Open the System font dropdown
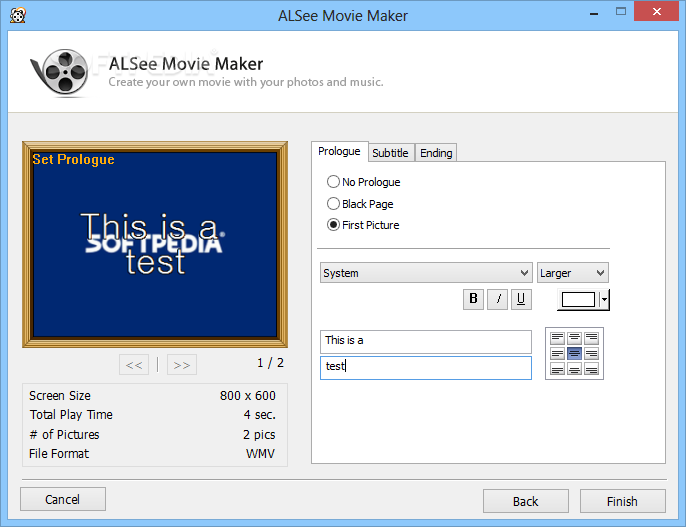 click(x=426, y=273)
